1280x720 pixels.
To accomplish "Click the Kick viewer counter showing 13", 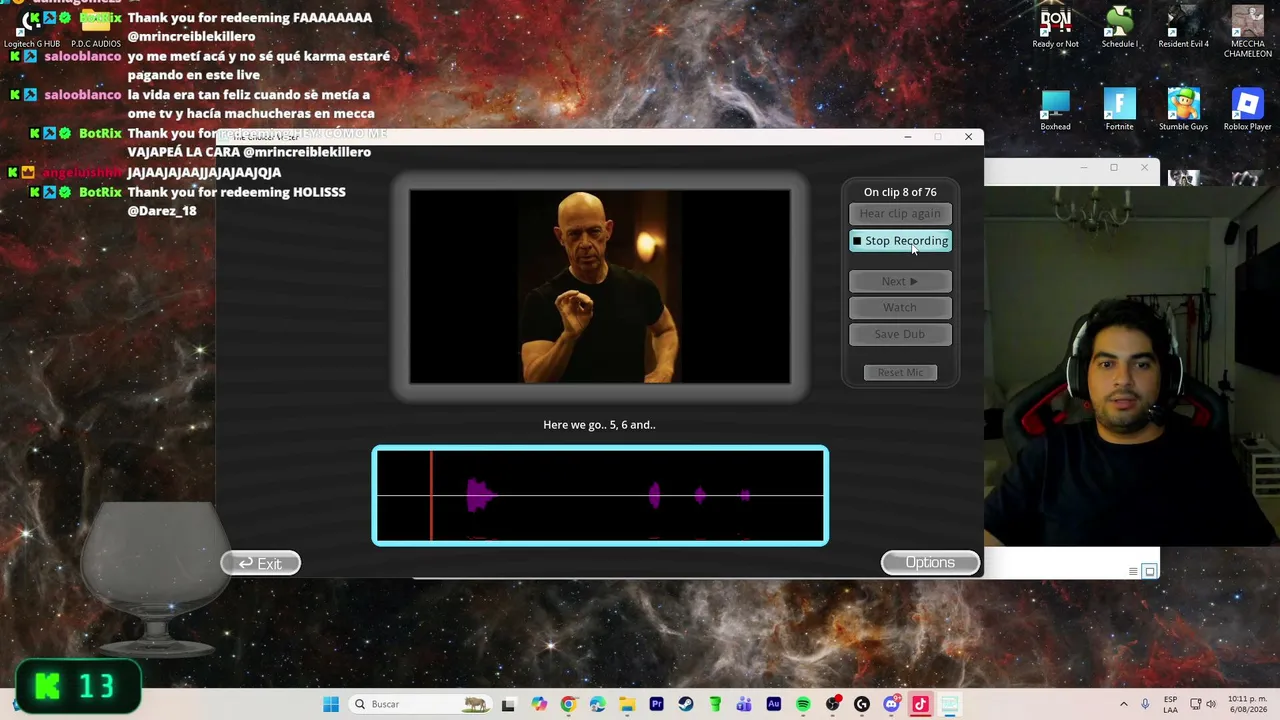I will point(77,686).
